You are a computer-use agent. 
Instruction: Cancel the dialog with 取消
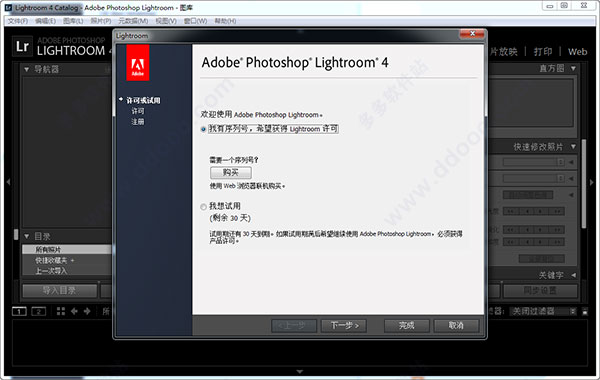click(x=456, y=326)
